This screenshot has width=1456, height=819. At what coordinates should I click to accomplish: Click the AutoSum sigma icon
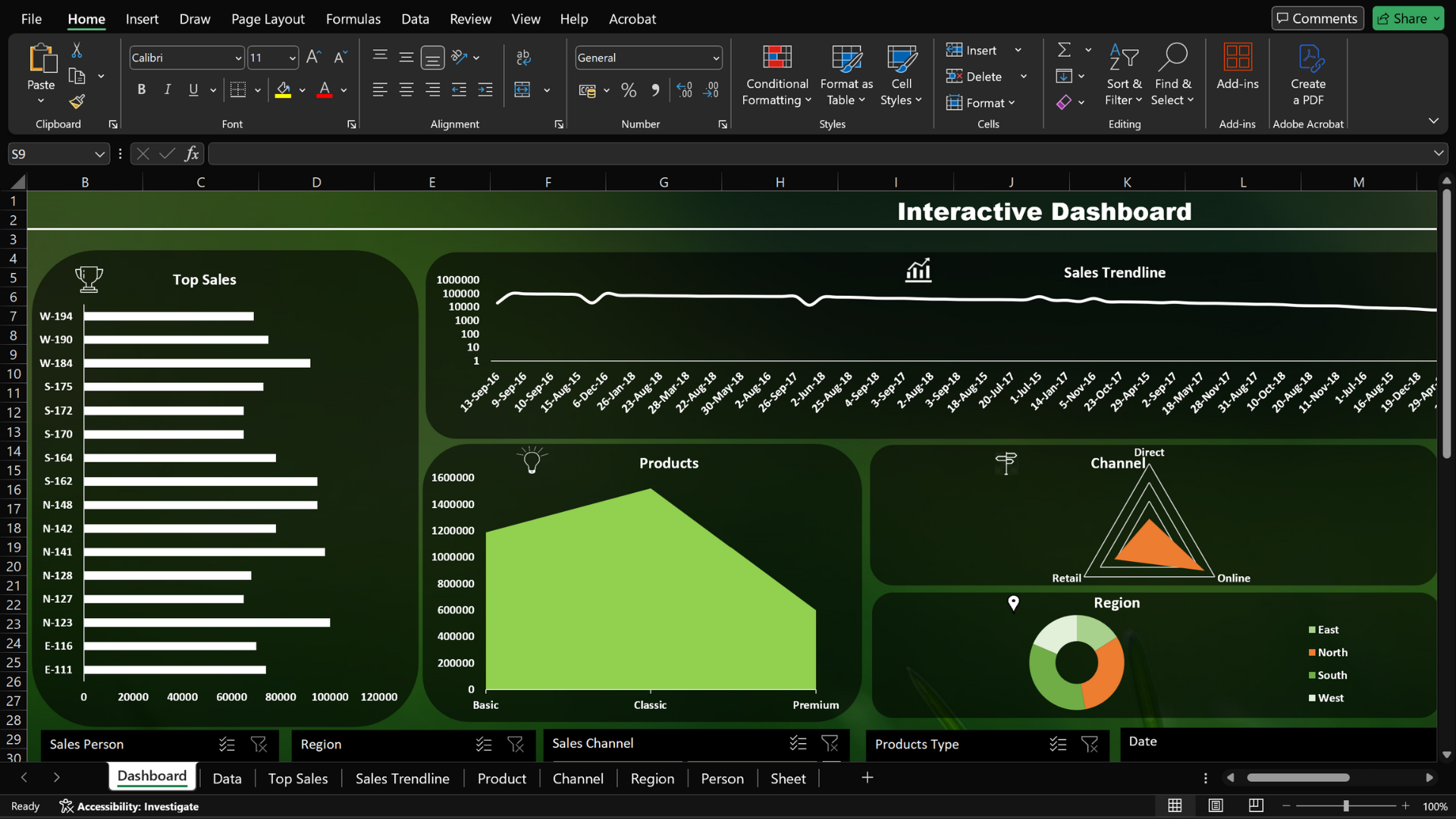pyautogui.click(x=1065, y=50)
